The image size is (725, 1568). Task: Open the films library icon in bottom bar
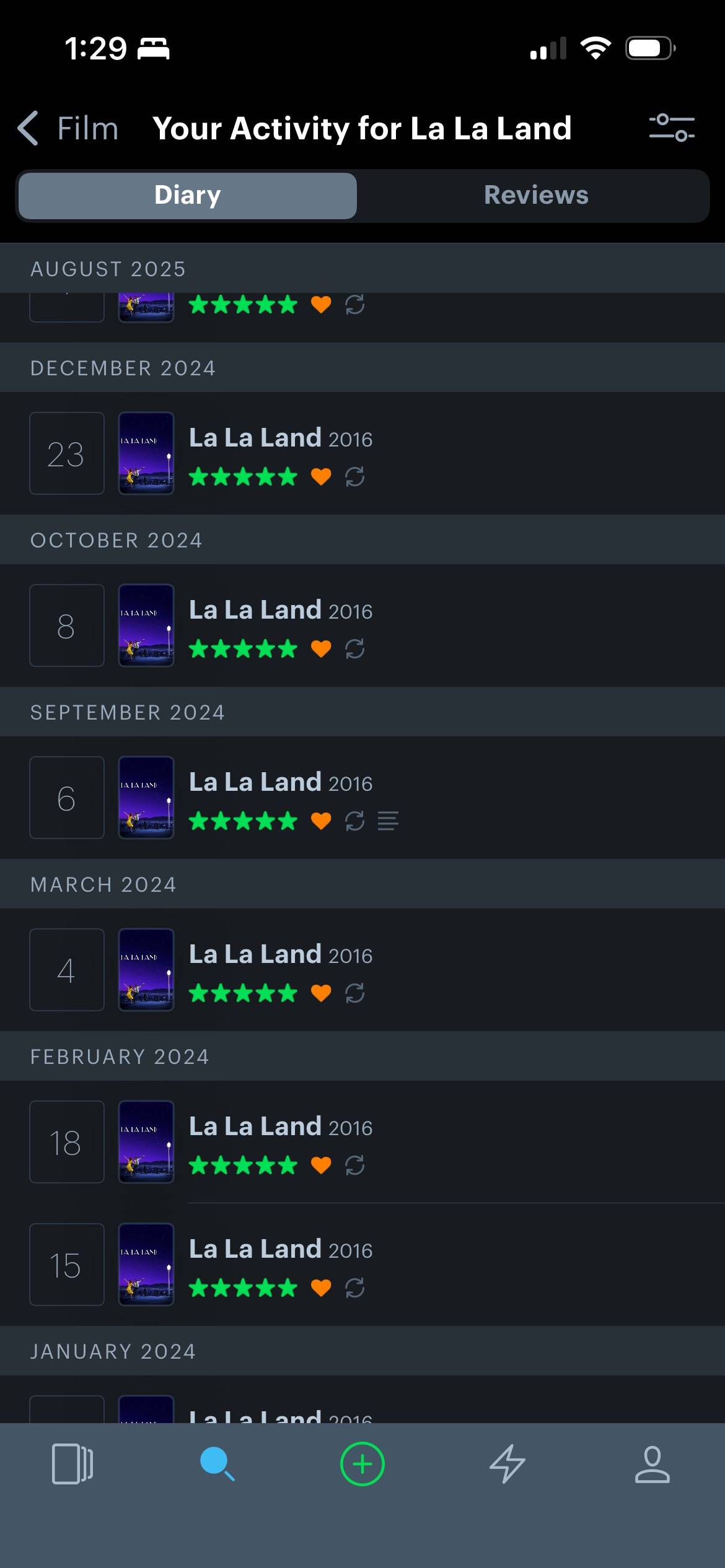click(72, 1464)
